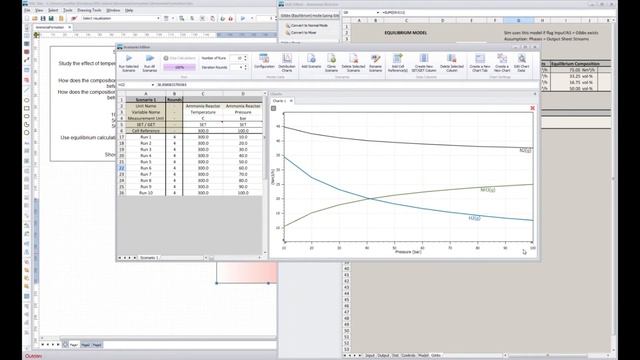
Task: Click the Rounds header cell
Action: click(x=174, y=100)
